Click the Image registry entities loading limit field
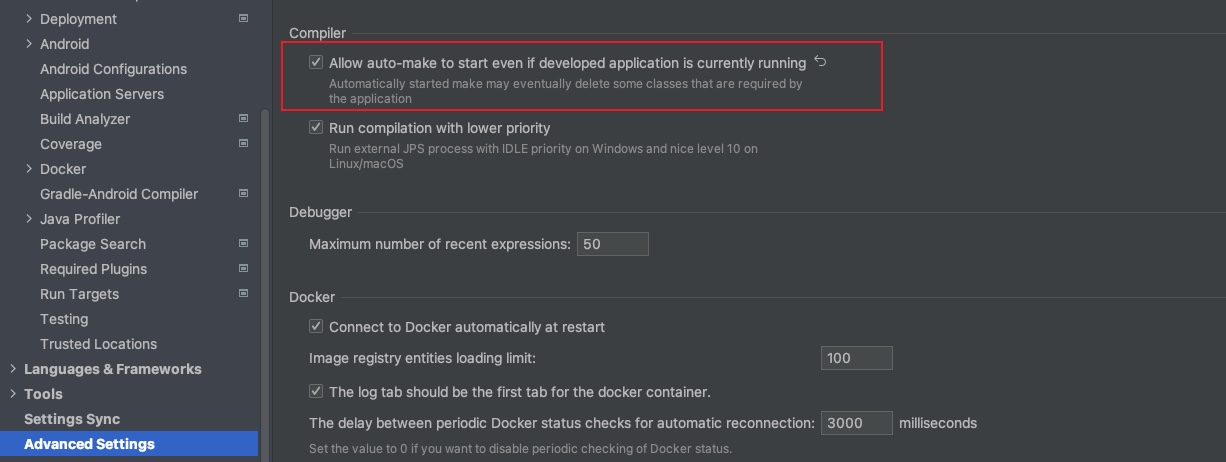 pos(857,358)
